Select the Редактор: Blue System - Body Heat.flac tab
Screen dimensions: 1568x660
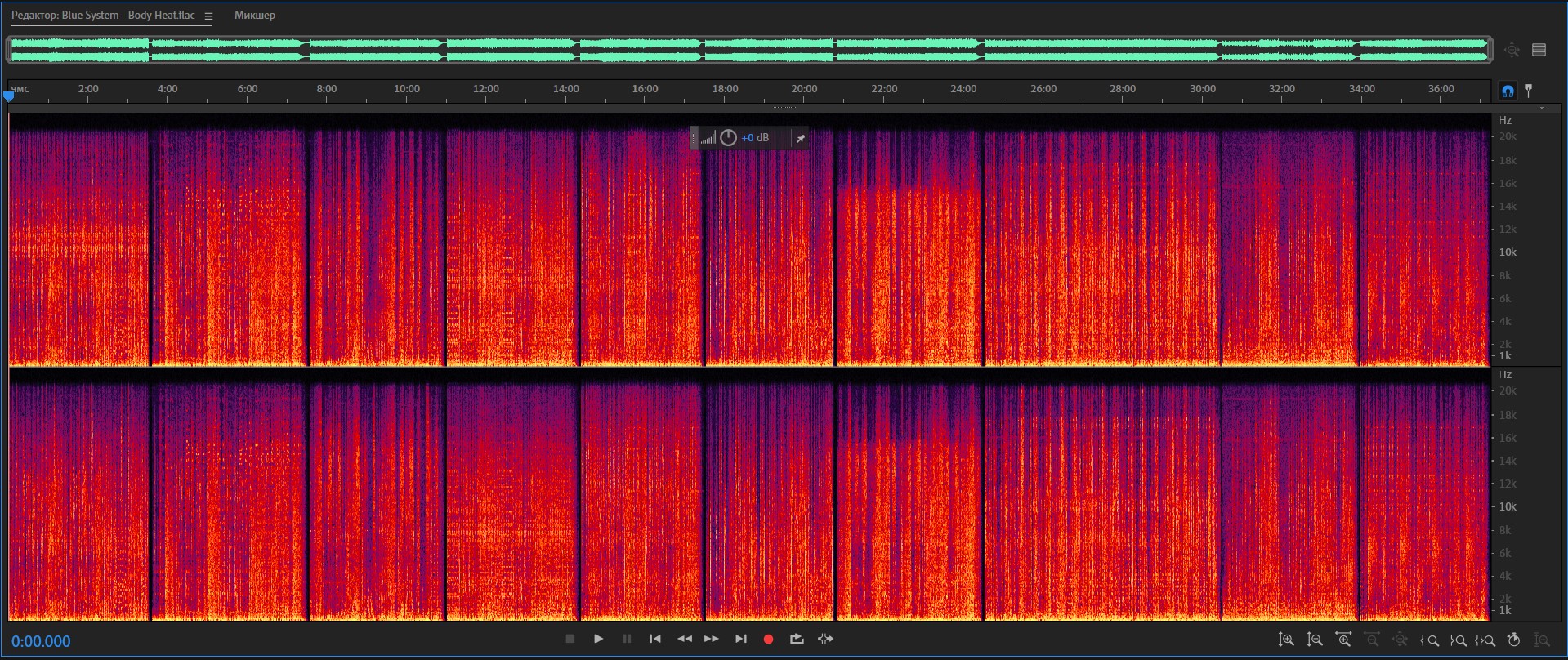(x=103, y=16)
